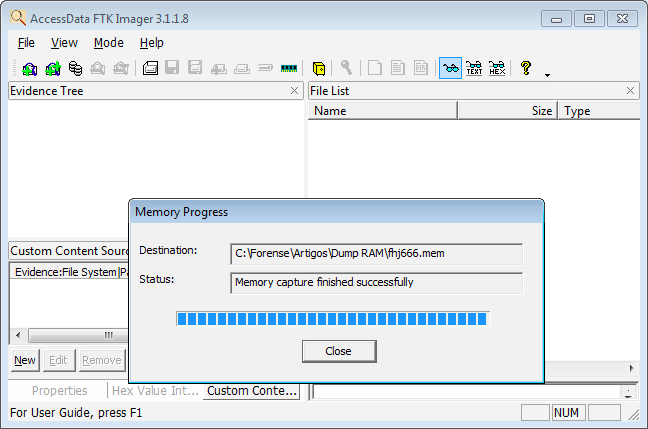Close the Memory Progress dialog
Viewport: 648px width, 429px height.
pos(339,351)
